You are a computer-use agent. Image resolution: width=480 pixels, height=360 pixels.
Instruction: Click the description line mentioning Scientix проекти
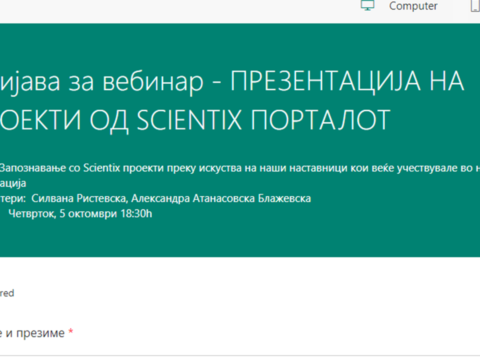pos(240,168)
